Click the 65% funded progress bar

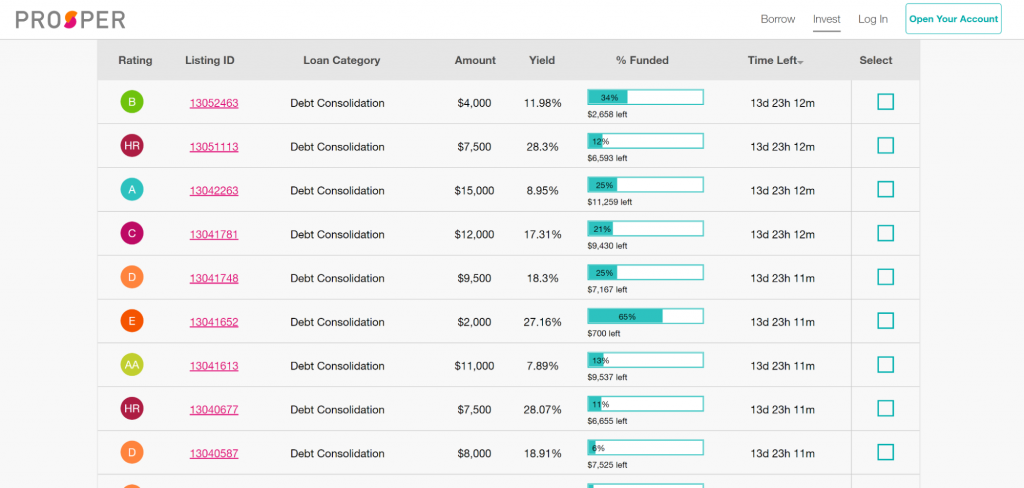645,316
